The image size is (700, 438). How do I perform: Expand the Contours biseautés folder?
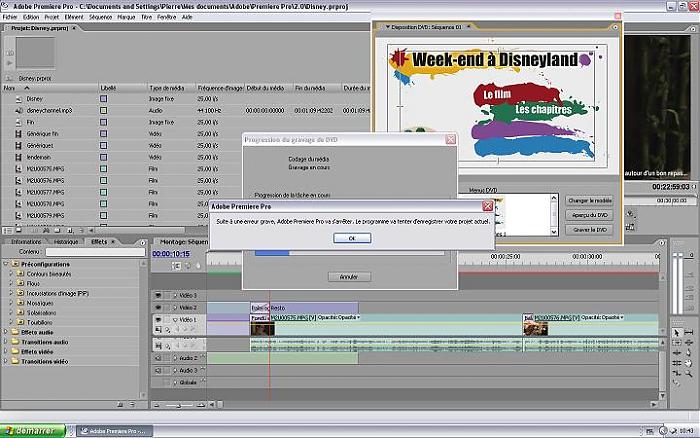coord(11,274)
